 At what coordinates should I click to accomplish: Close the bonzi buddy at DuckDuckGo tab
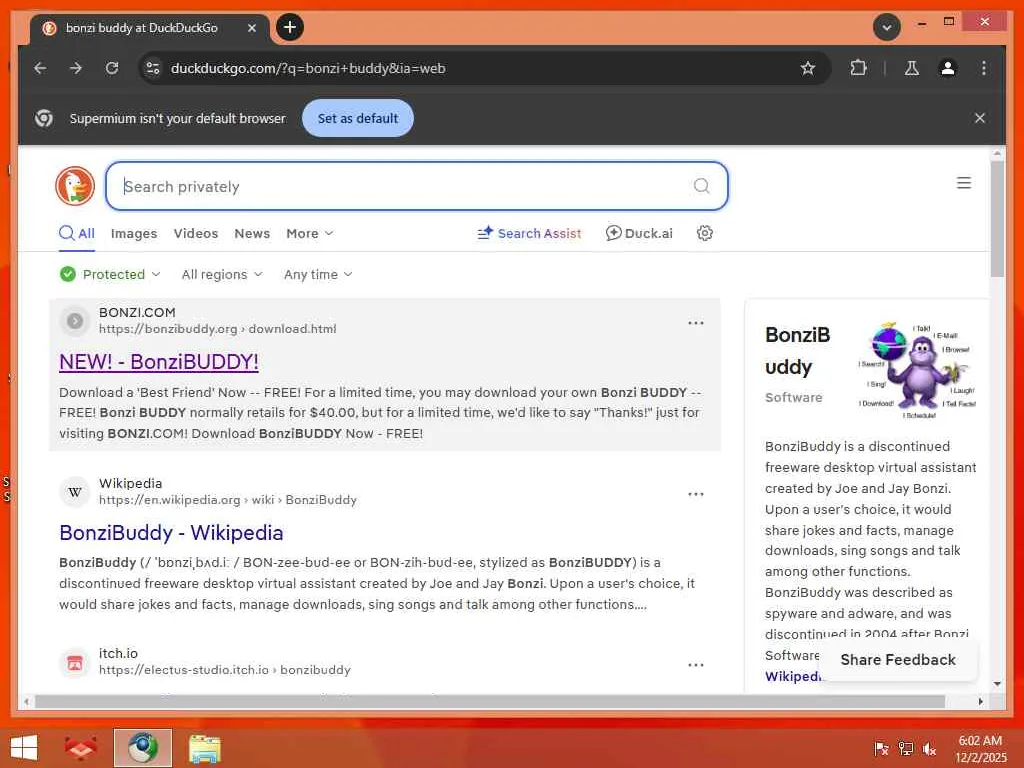pyautogui.click(x=251, y=28)
